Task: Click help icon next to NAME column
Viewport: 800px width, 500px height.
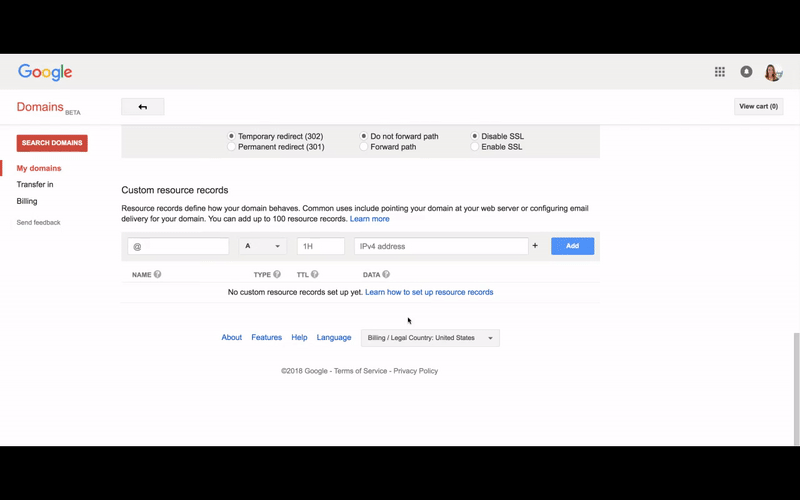Action: (158, 274)
